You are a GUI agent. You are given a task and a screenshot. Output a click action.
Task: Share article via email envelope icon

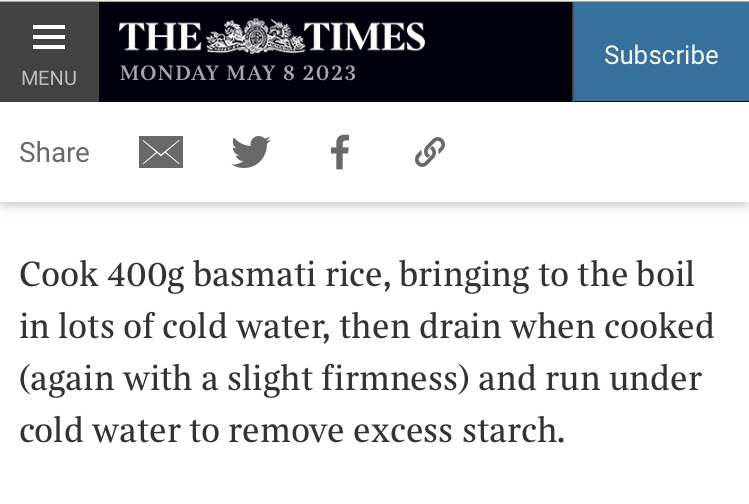click(161, 152)
